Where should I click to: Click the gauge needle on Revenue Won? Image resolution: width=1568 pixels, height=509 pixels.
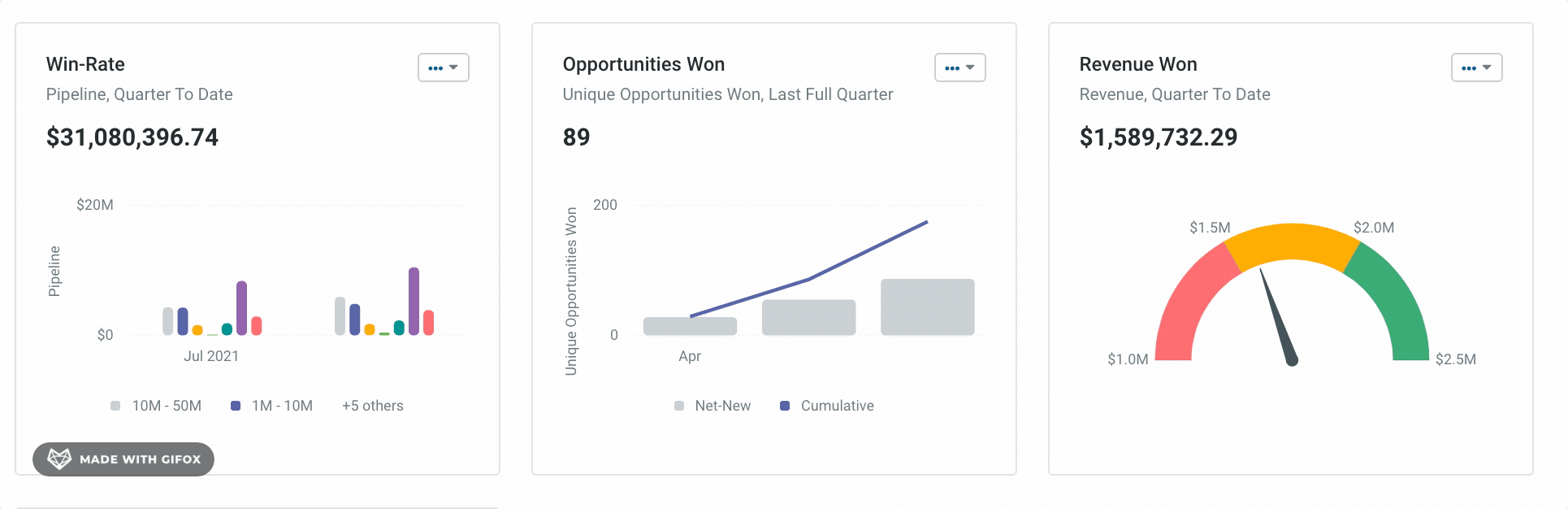(x=1278, y=317)
